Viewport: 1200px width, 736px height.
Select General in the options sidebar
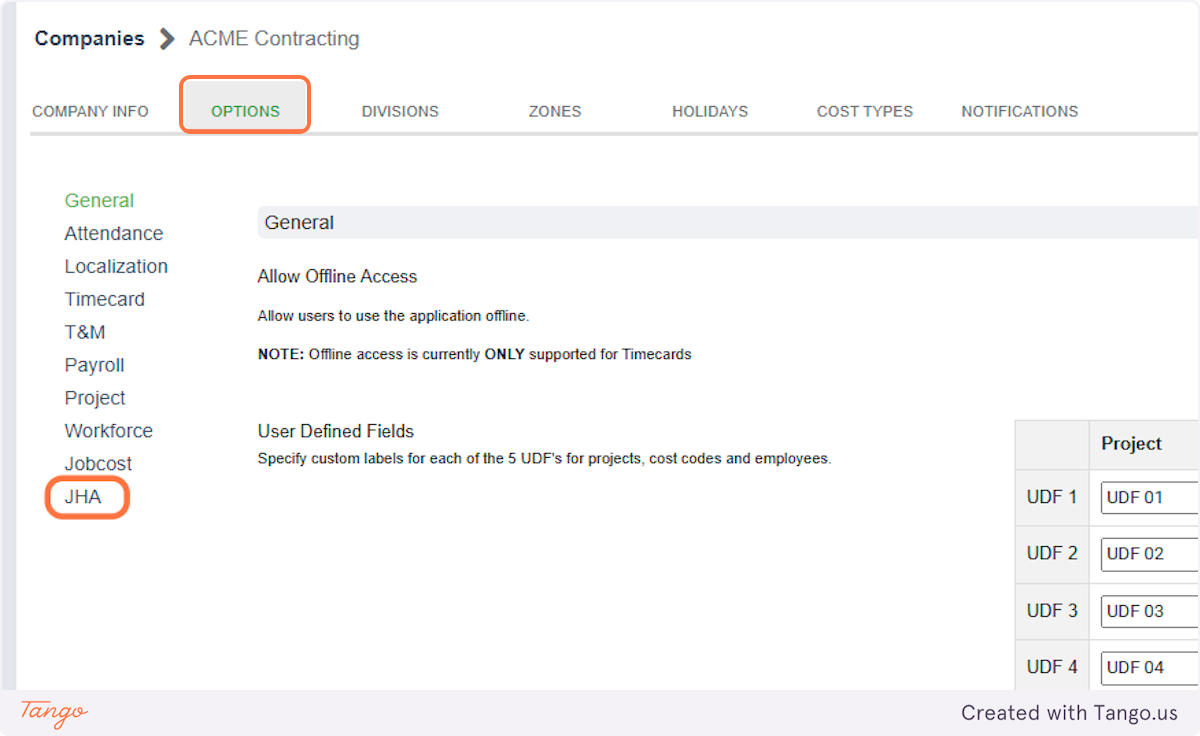99,201
